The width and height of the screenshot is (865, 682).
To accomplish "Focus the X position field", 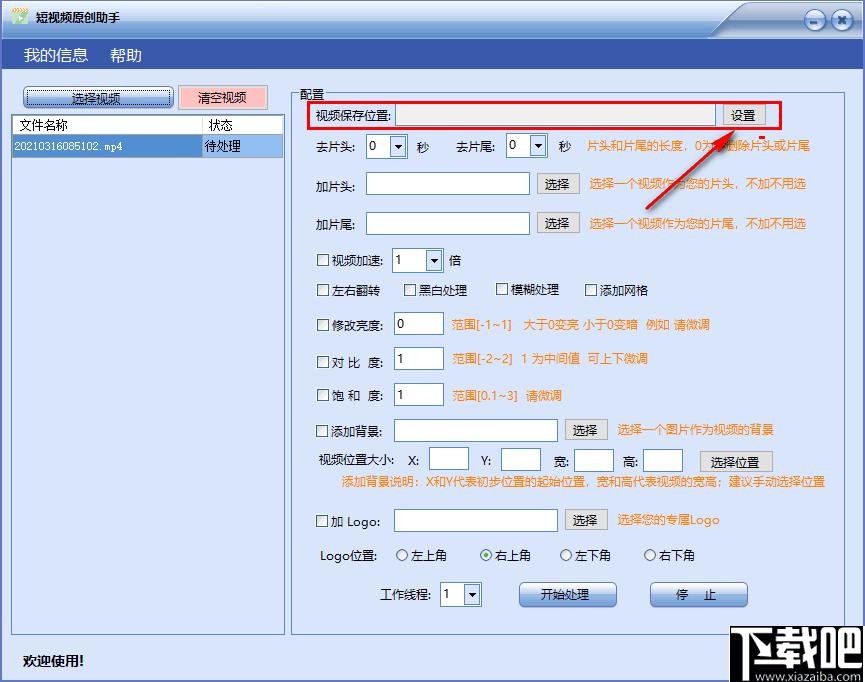I will pos(449,459).
